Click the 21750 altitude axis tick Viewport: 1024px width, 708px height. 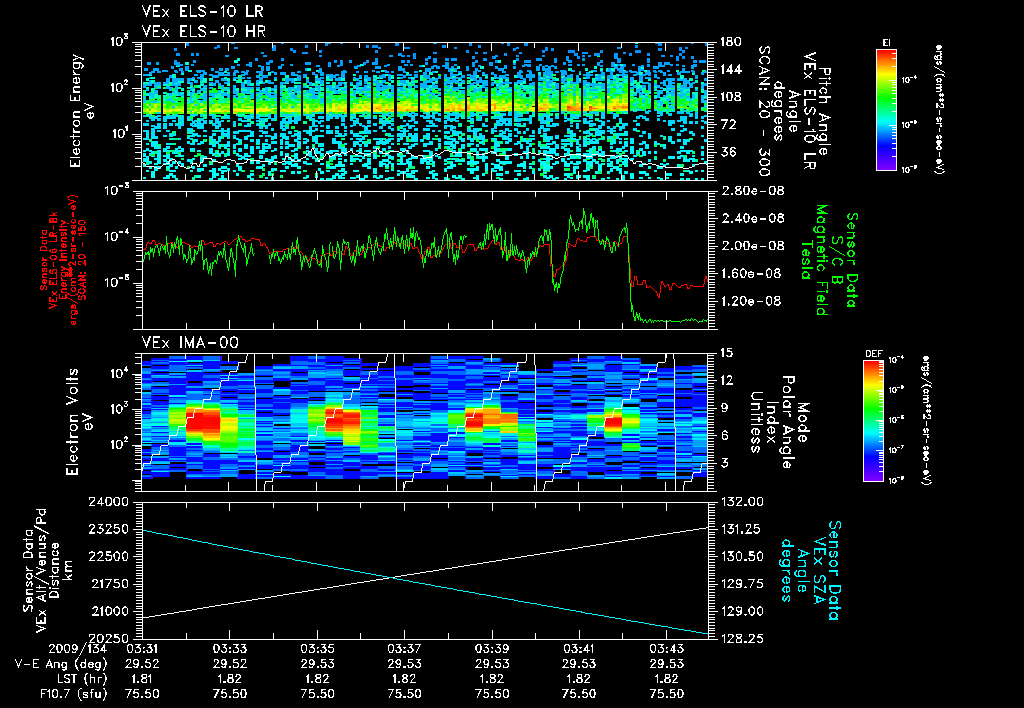coord(108,585)
